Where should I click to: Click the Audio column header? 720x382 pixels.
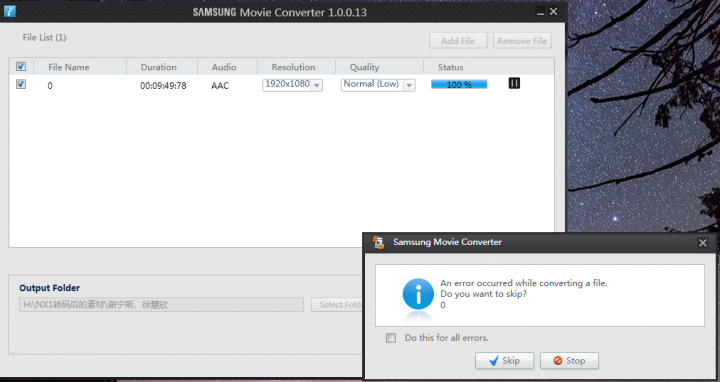click(x=224, y=67)
